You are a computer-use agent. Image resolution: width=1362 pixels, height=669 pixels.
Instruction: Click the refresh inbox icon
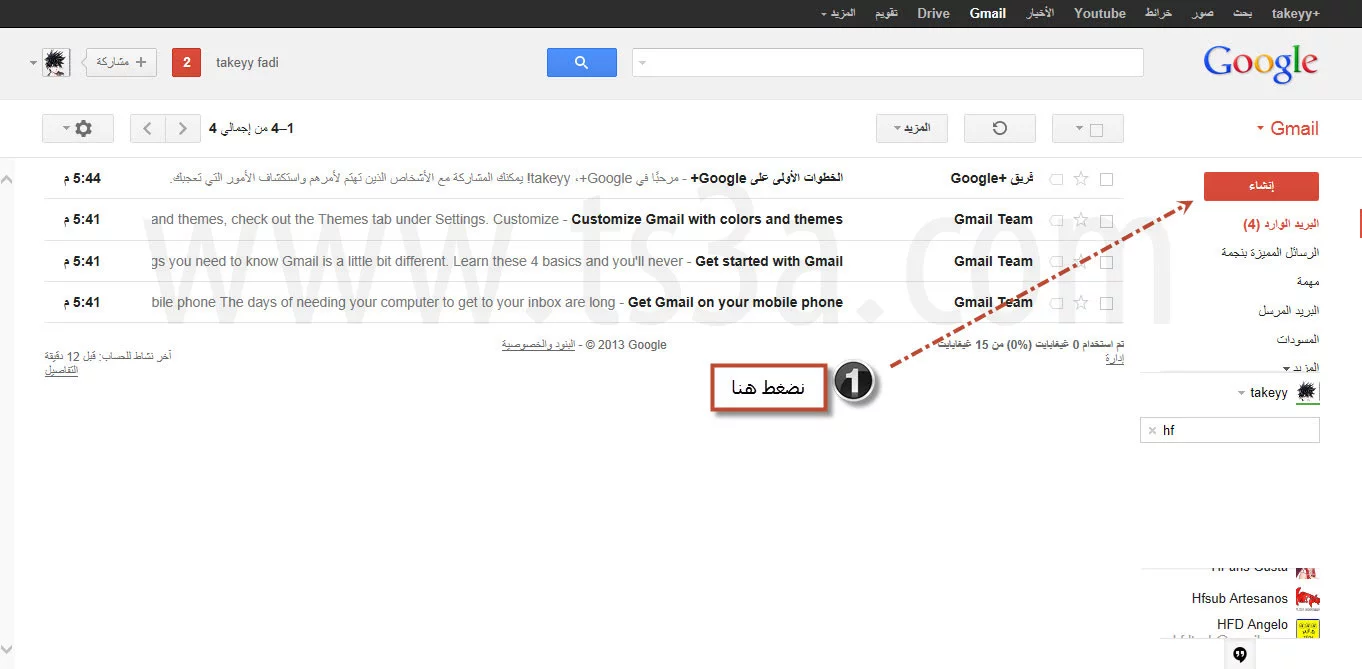(999, 128)
